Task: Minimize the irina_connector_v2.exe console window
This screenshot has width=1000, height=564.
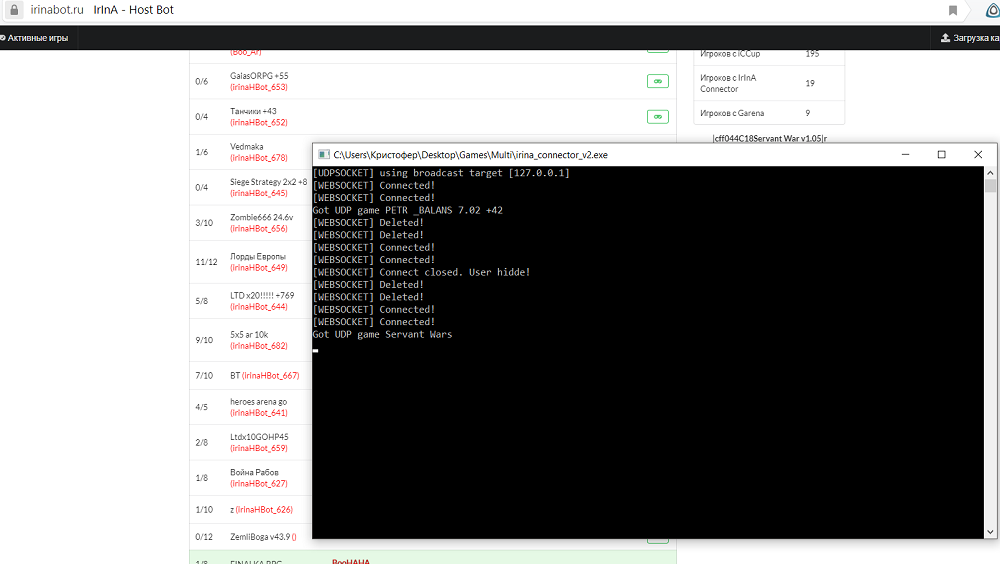Action: (905, 154)
